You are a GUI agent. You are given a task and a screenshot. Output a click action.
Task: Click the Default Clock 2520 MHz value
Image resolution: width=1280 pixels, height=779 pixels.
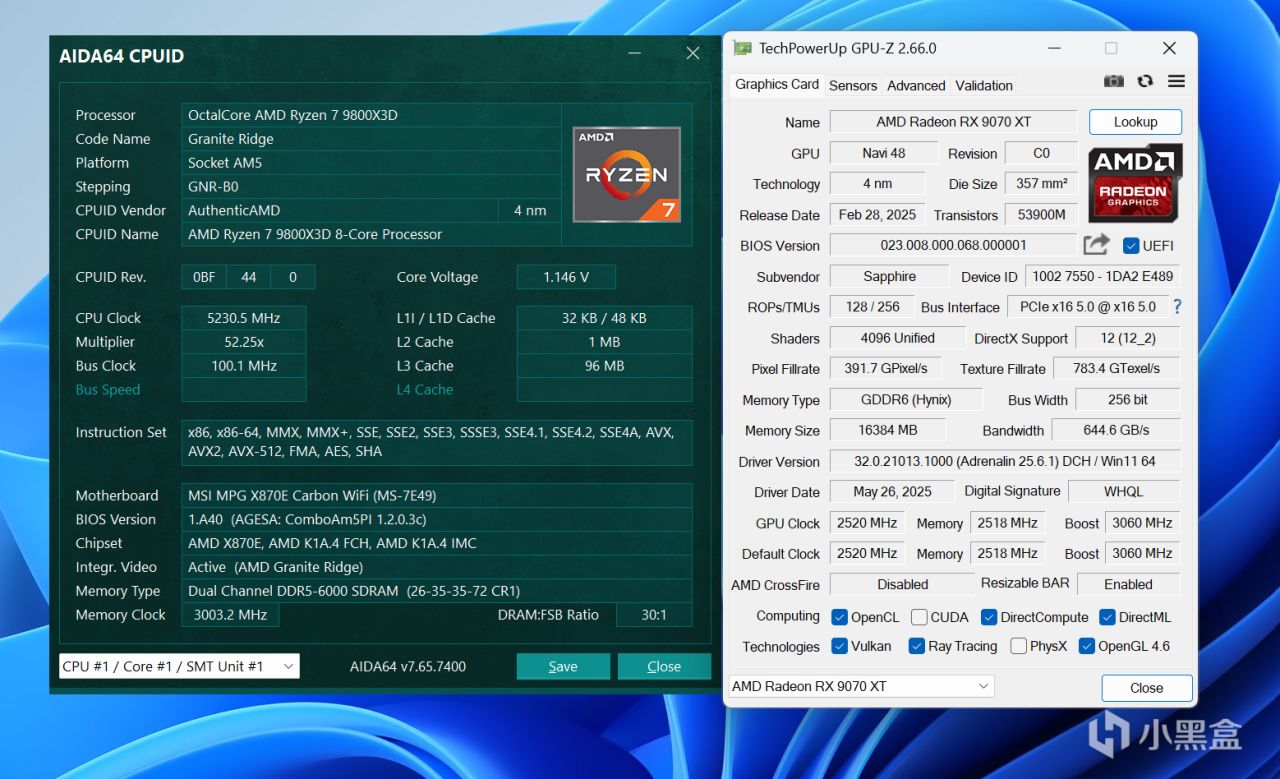click(x=866, y=553)
